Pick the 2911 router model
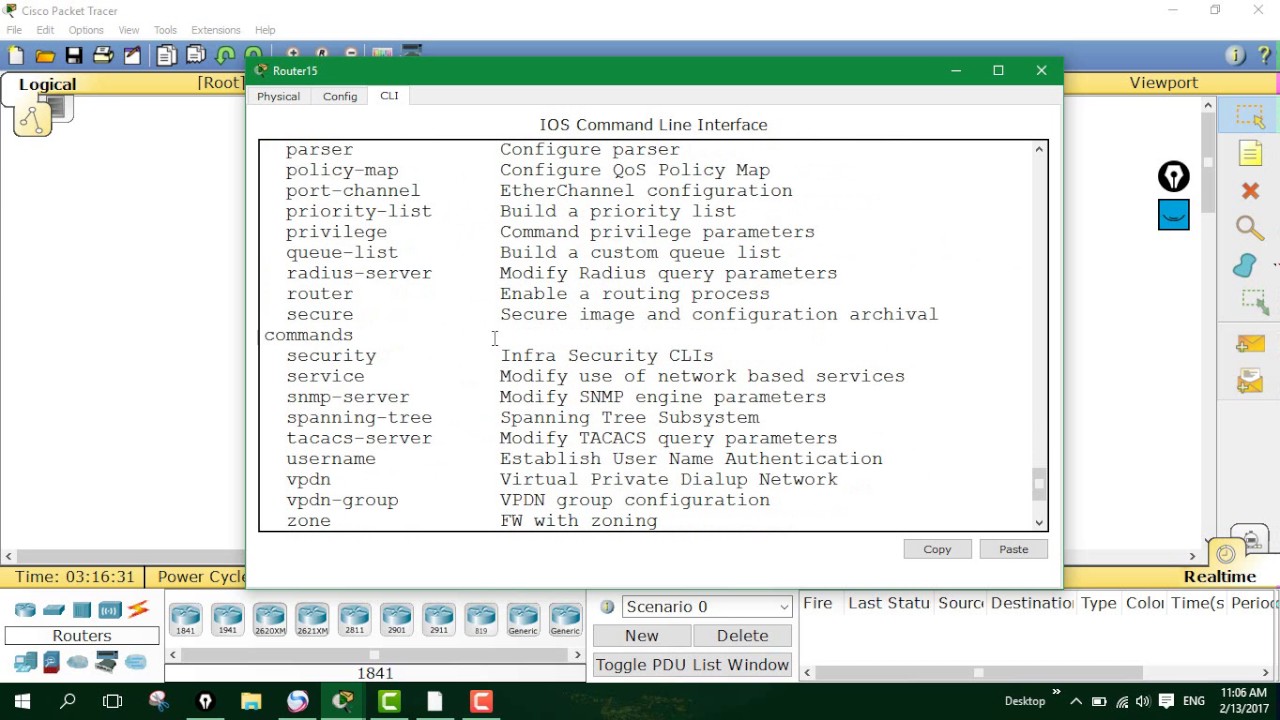 (x=438, y=620)
